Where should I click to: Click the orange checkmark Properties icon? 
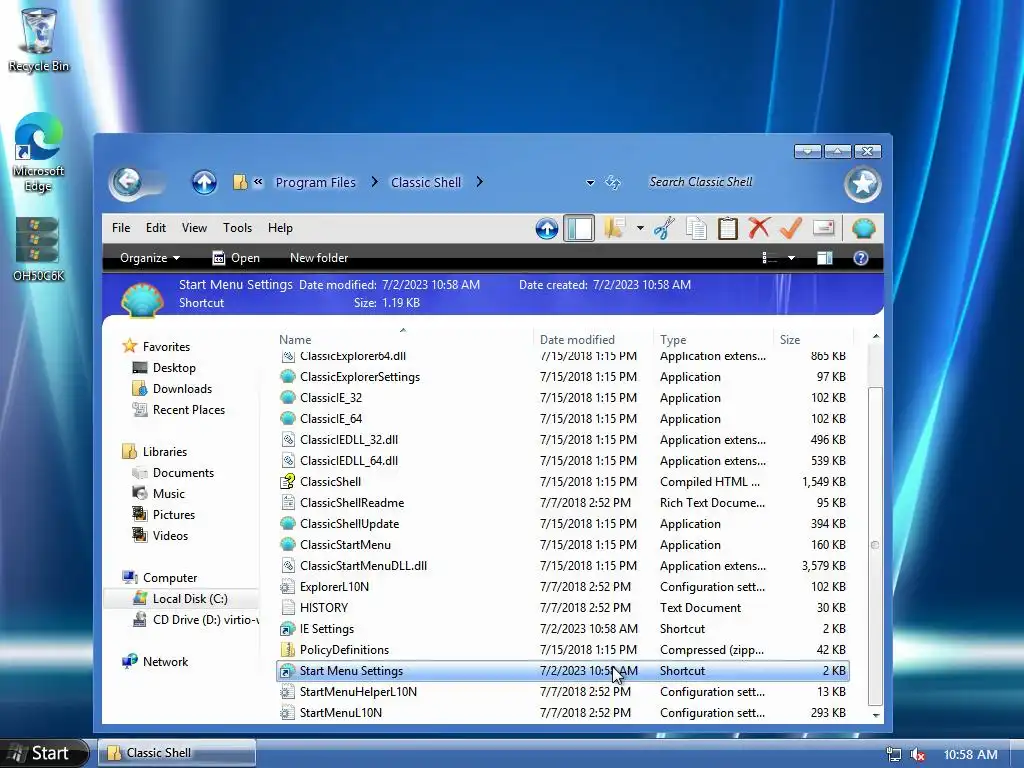point(791,229)
